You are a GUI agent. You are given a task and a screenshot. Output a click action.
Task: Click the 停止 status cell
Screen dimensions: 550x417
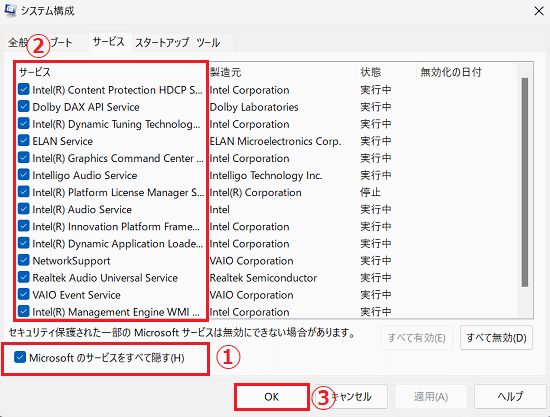pyautogui.click(x=370, y=192)
